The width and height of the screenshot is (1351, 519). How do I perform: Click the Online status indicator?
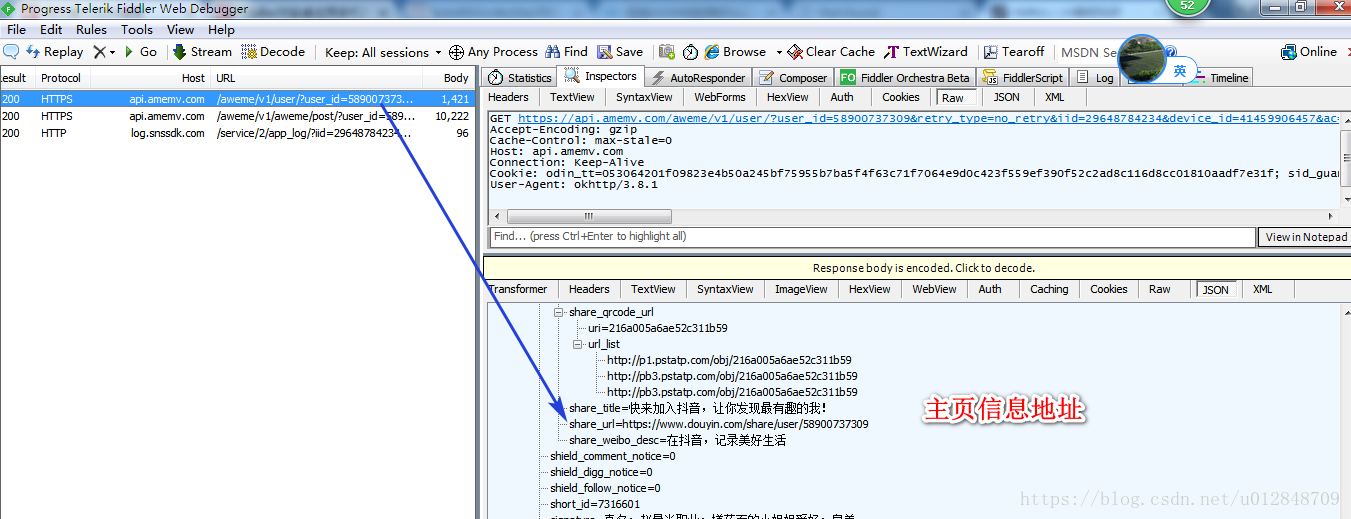click(1309, 52)
